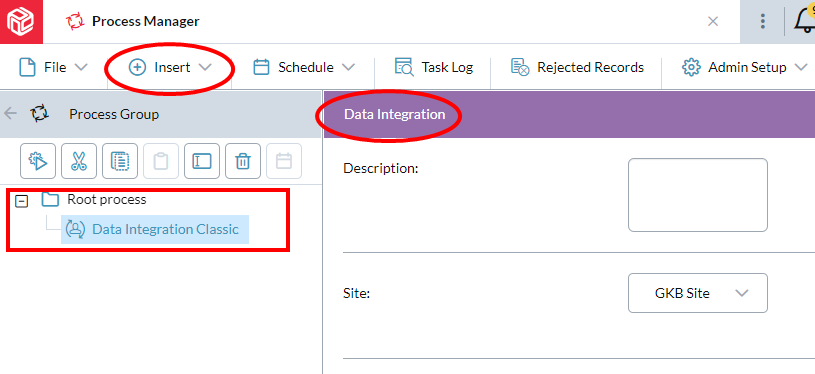Open Rejected Records

click(577, 67)
